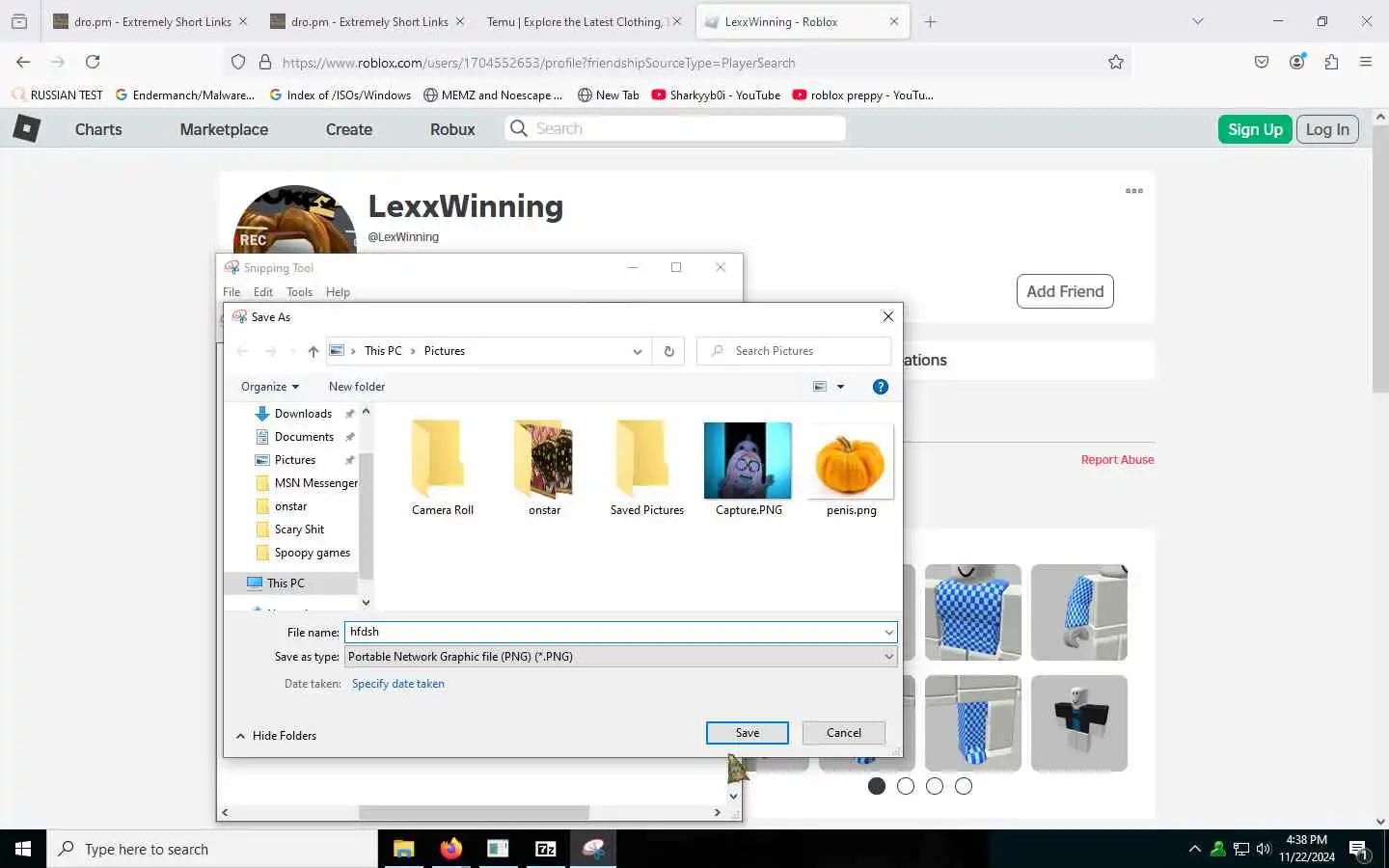1389x868 pixels.
Task: Click the Save to Pocket icon
Action: pyautogui.click(x=1262, y=62)
